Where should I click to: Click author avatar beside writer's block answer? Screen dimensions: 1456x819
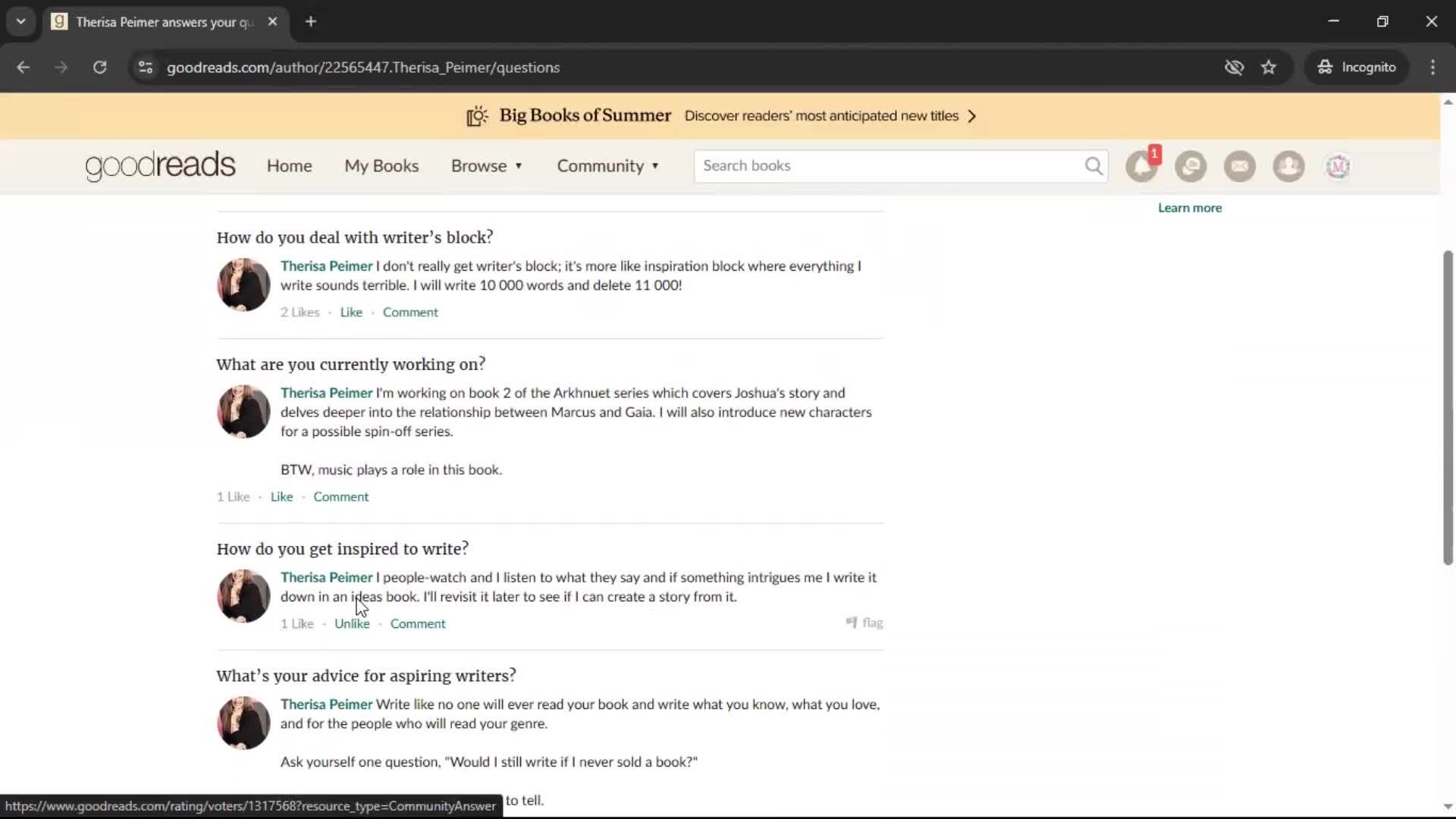pos(243,284)
